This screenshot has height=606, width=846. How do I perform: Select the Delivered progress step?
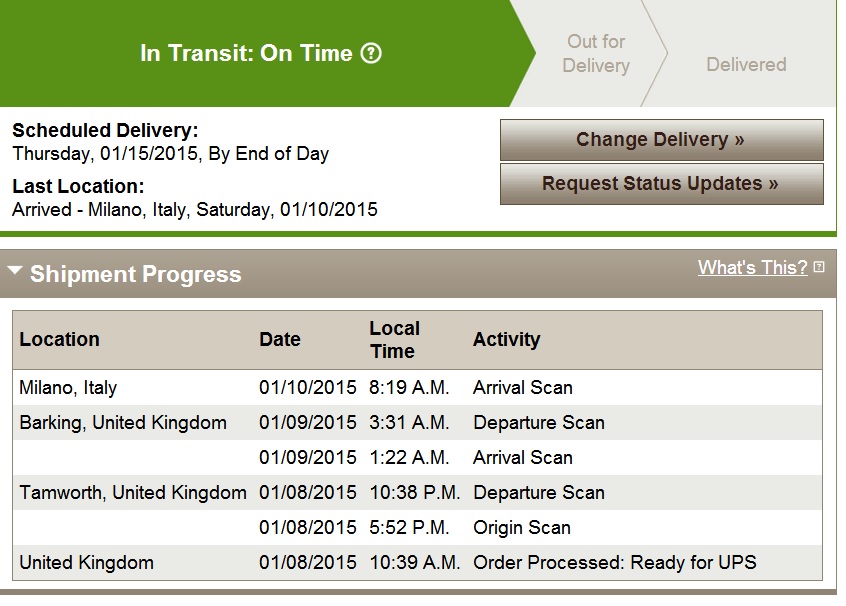[x=746, y=65]
